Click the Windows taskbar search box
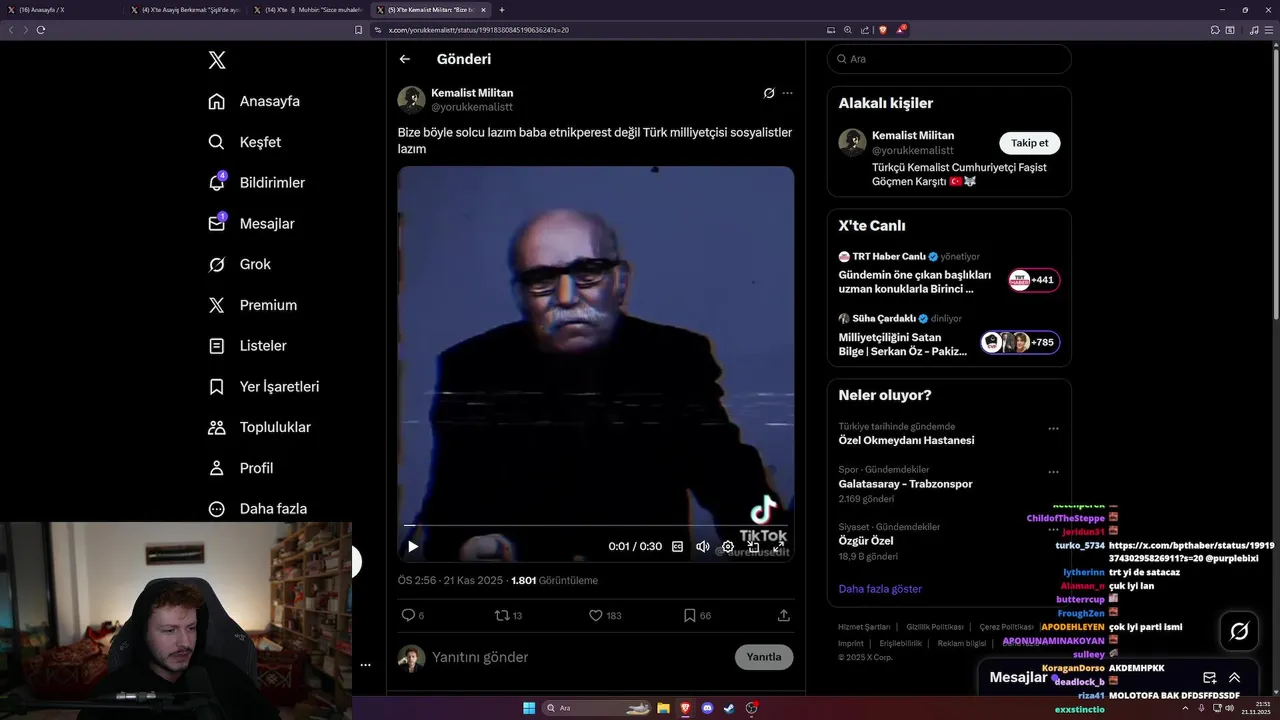This screenshot has width=1280, height=720. coord(596,708)
